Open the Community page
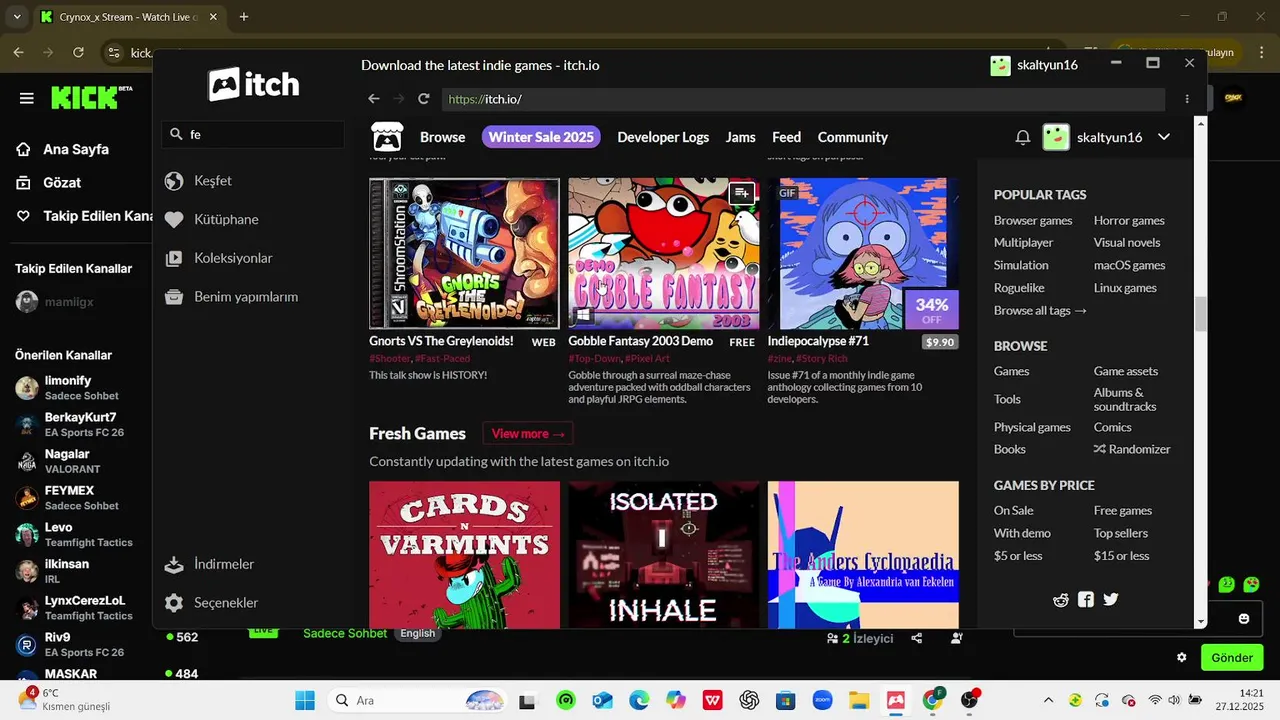 click(x=853, y=137)
